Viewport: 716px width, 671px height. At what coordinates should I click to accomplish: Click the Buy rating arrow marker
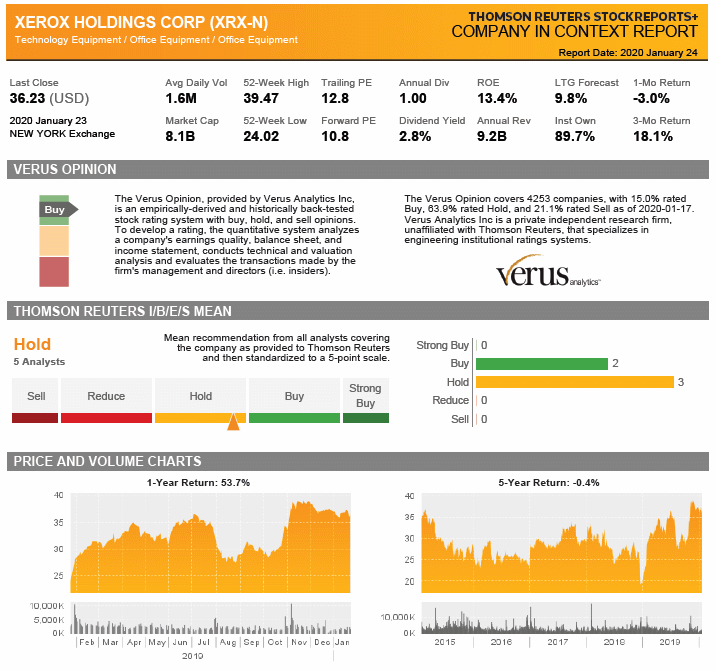(x=58, y=210)
